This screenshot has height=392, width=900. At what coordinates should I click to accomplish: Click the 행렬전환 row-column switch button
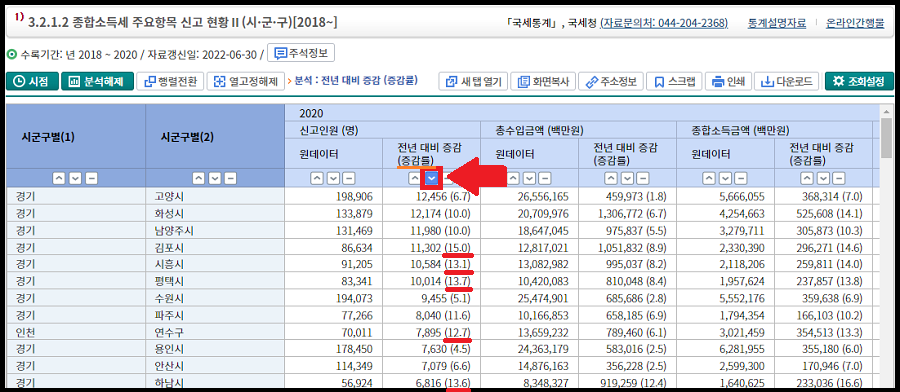(170, 81)
